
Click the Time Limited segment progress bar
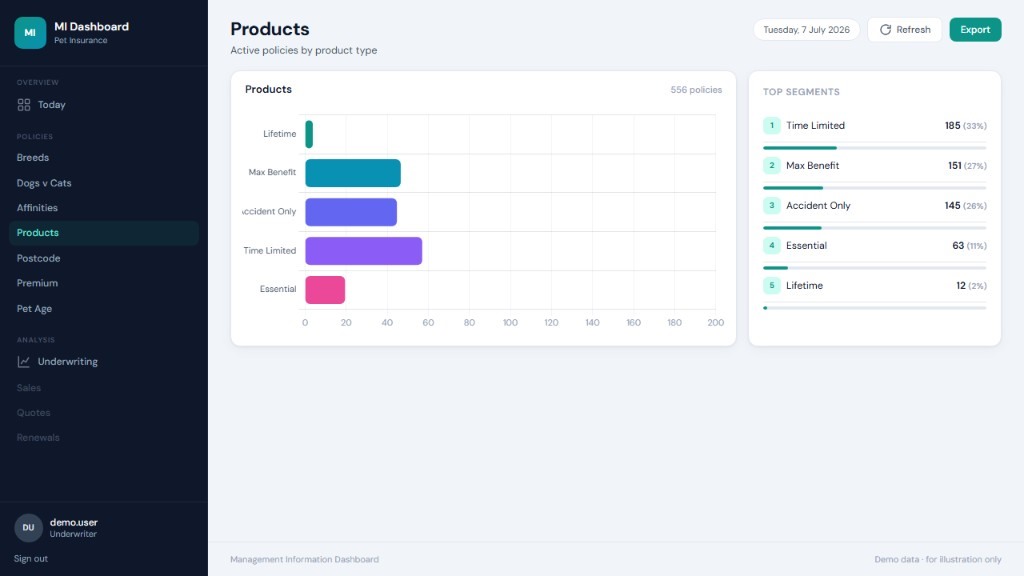pos(874,148)
